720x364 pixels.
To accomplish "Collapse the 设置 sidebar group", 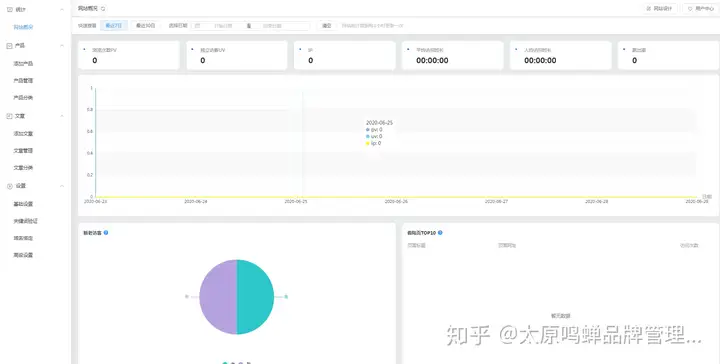I will point(62,186).
